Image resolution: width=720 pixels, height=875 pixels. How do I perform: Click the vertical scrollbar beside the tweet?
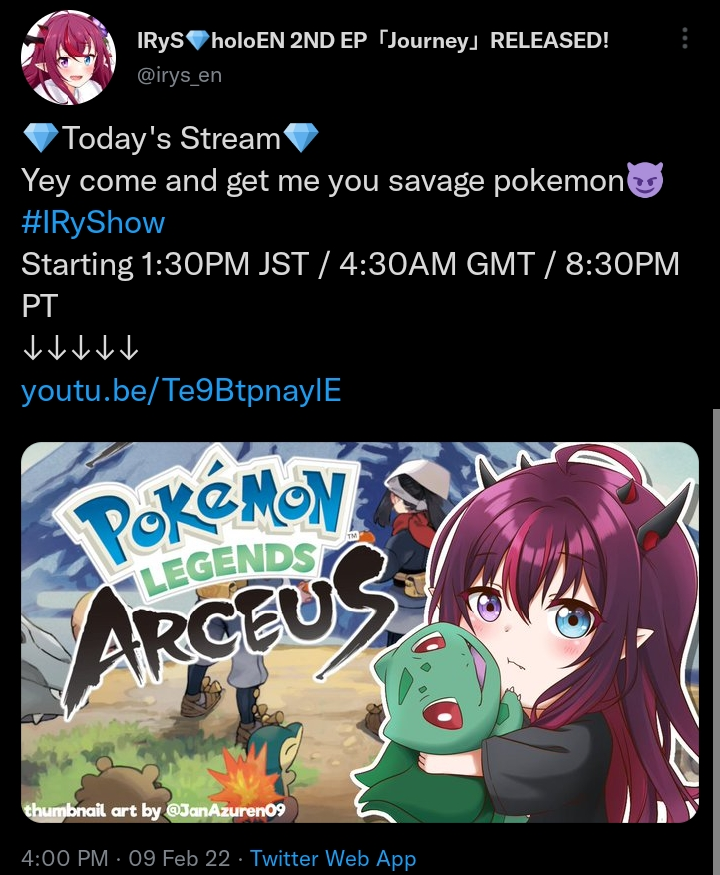(x=716, y=642)
